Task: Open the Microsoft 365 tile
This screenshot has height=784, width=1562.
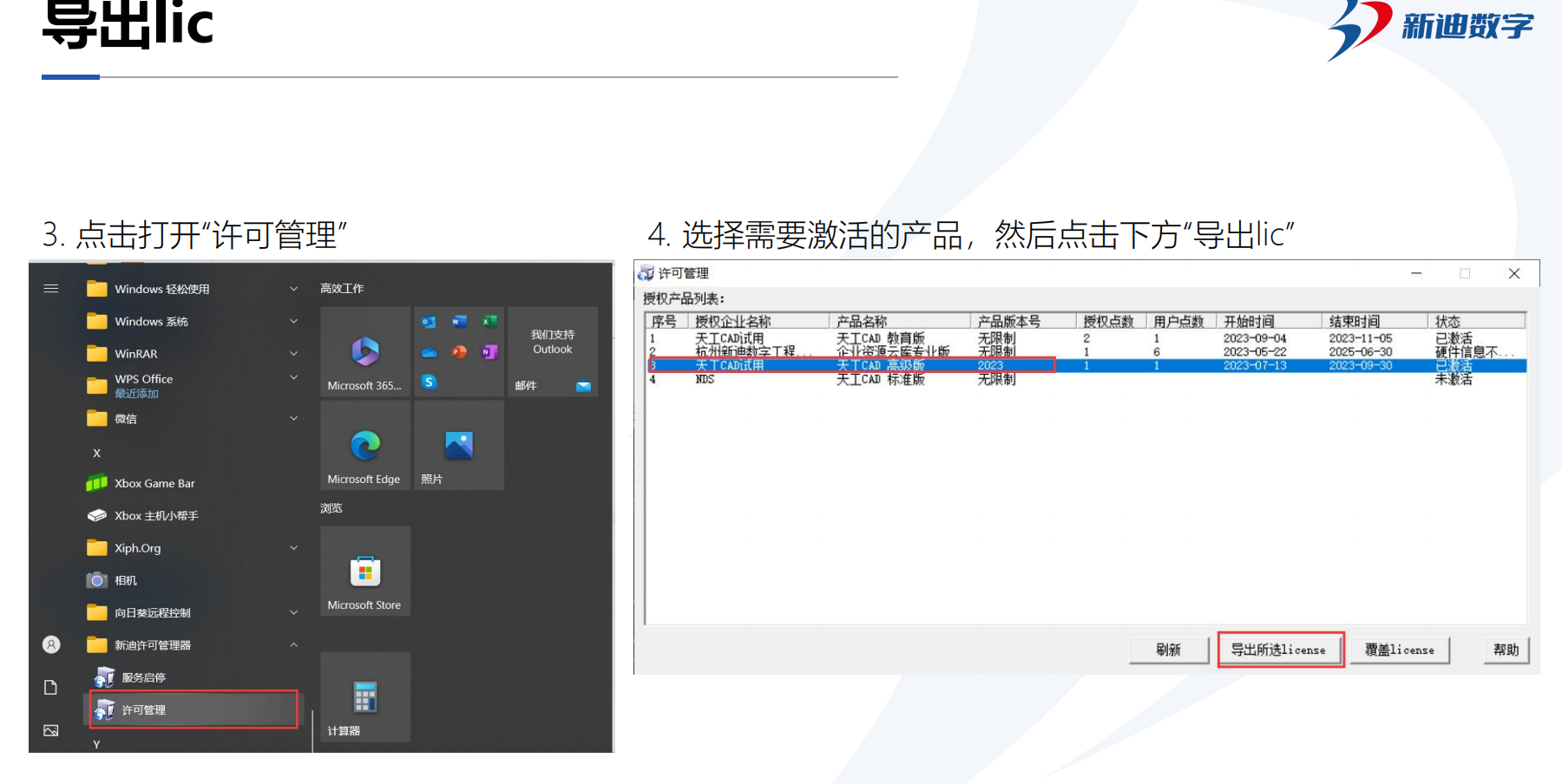Action: [x=364, y=352]
